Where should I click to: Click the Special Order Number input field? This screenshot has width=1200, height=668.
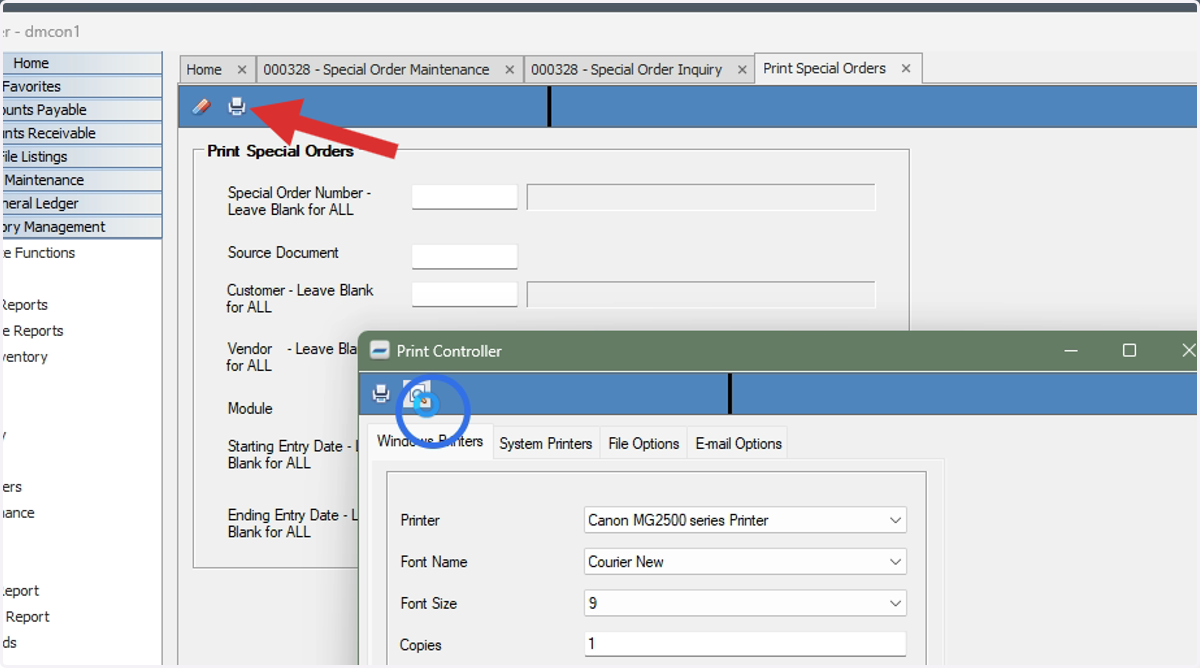pos(465,197)
